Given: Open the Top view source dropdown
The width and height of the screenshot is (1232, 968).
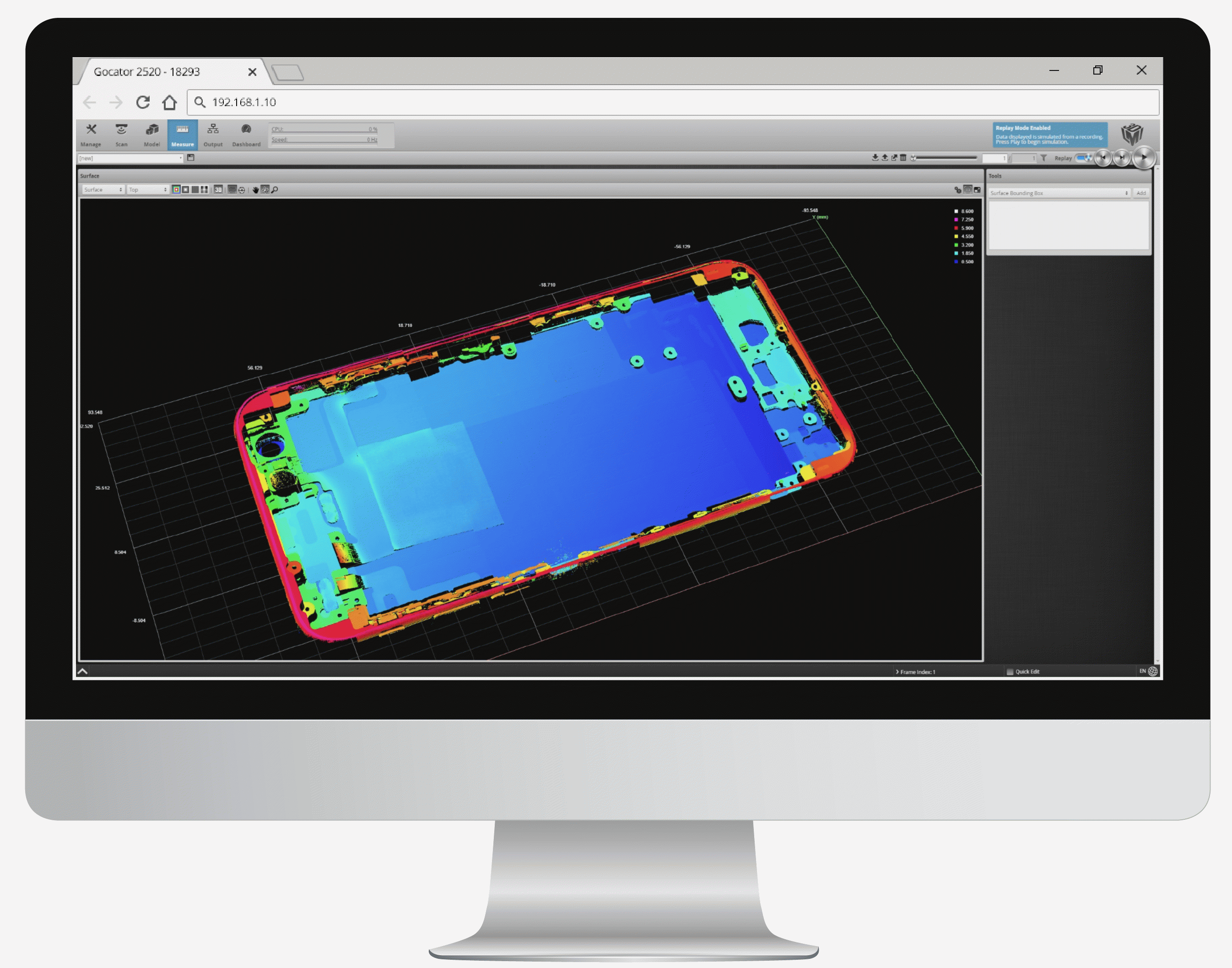Looking at the screenshot, I should [x=149, y=190].
